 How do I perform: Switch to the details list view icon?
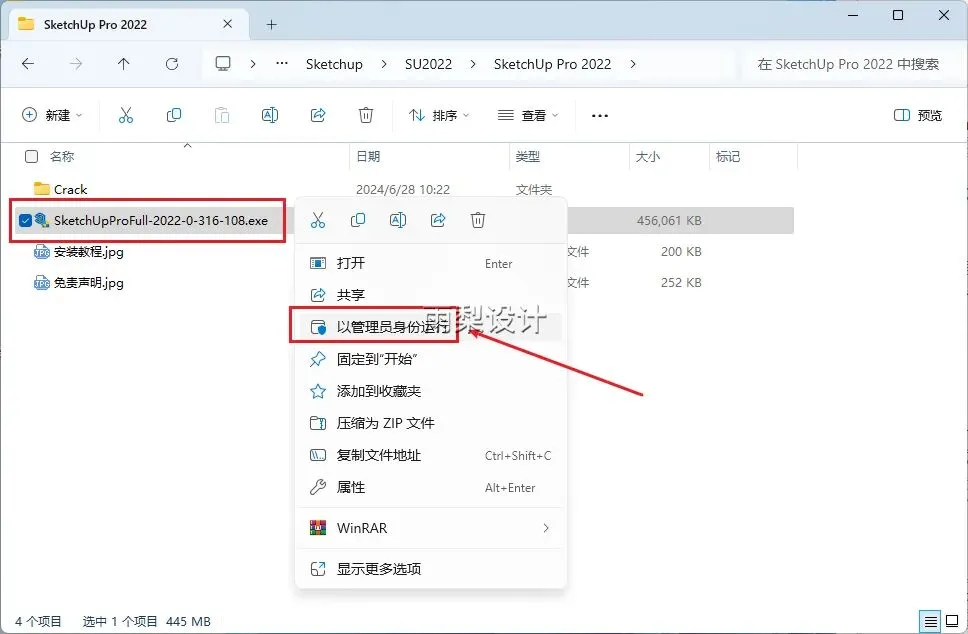[x=930, y=621]
